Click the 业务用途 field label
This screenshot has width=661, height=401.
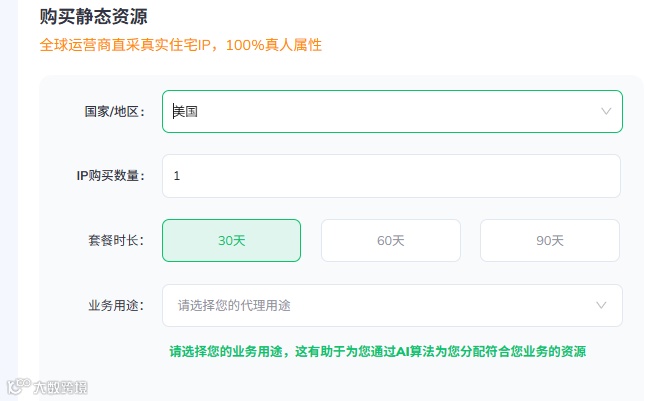pyautogui.click(x=116, y=305)
